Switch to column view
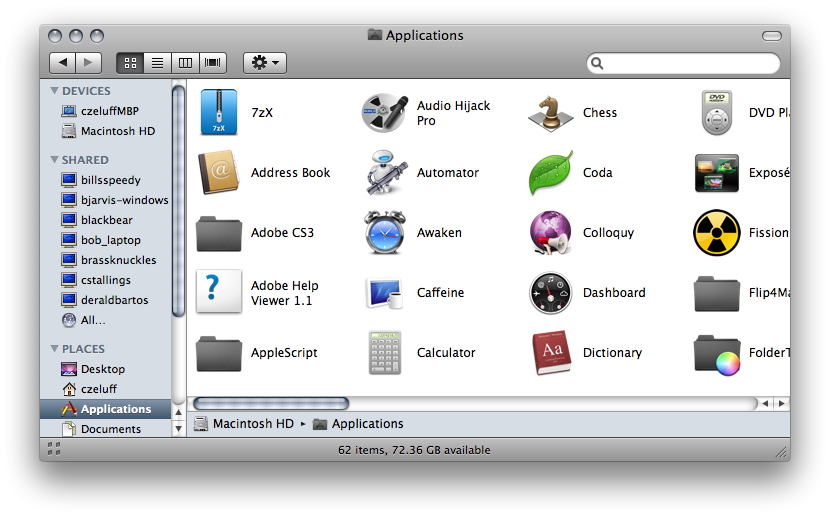The width and height of the screenshot is (830, 516). (185, 63)
